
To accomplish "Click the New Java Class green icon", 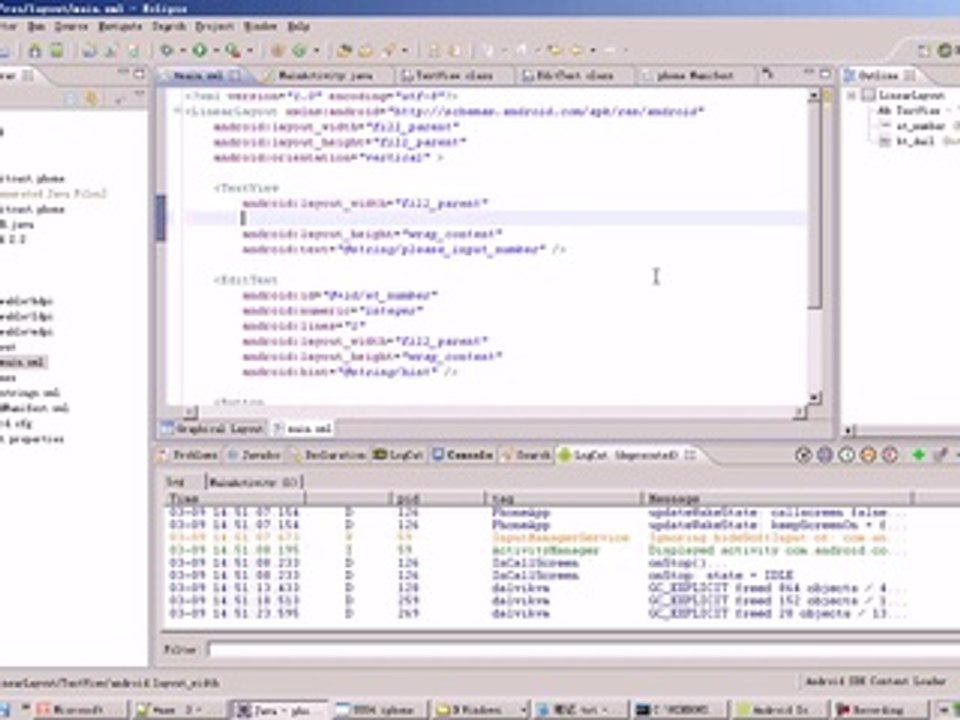I will (x=299, y=51).
